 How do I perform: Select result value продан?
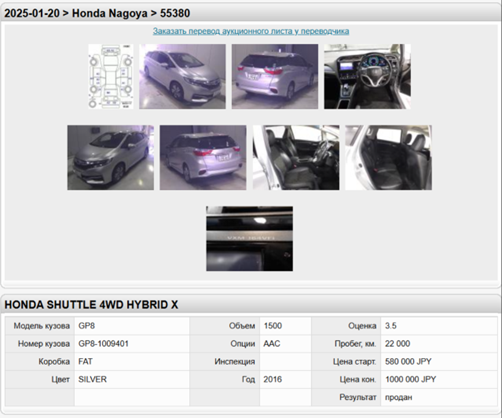[398, 397]
